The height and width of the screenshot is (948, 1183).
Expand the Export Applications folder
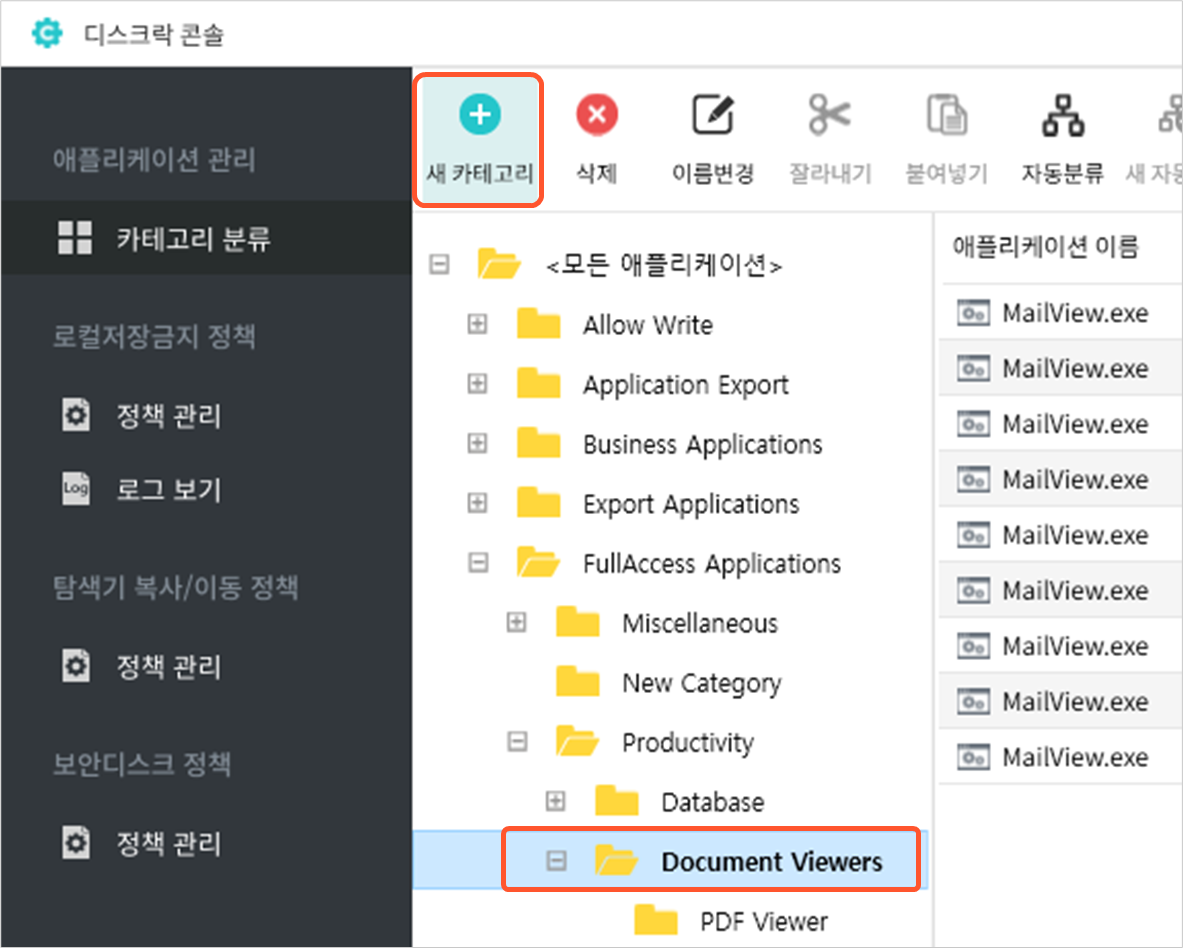point(477,503)
